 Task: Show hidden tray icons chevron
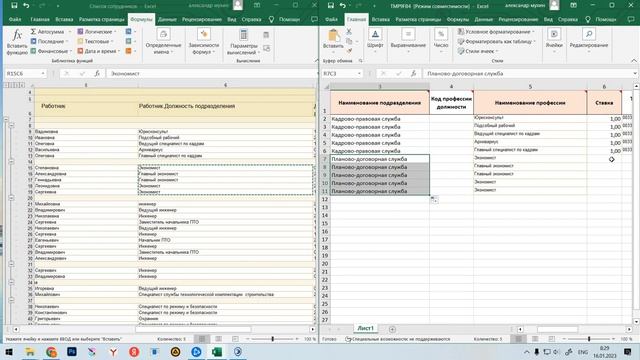coord(527,352)
